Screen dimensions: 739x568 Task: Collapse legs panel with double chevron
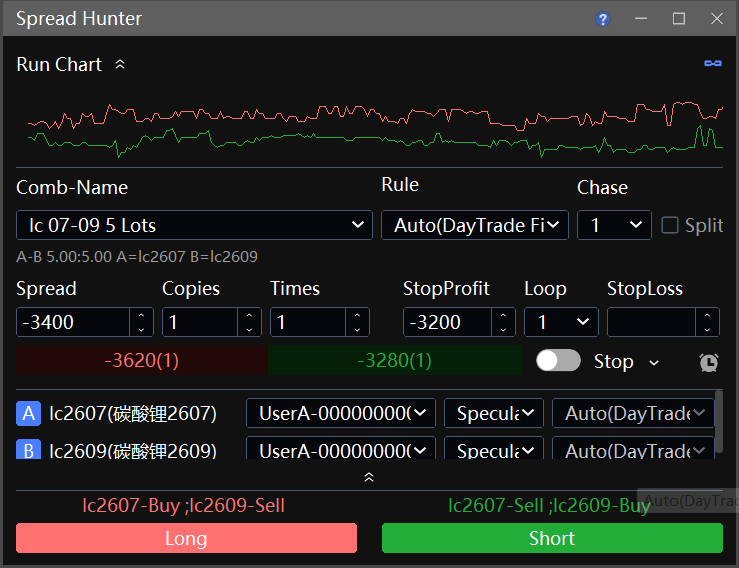click(x=369, y=477)
